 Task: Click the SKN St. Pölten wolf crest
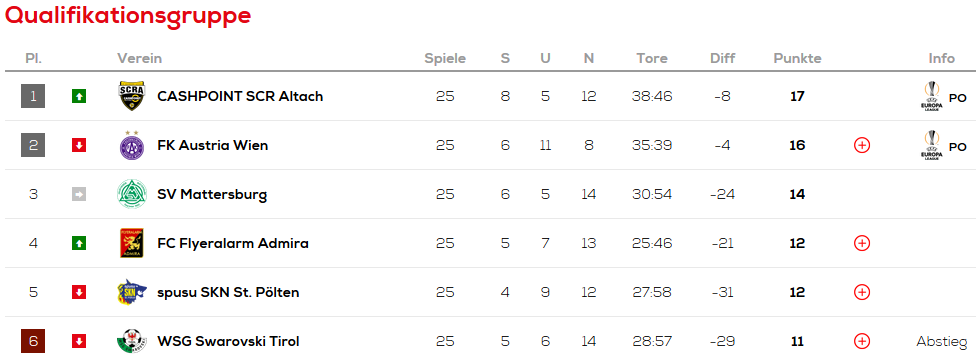point(131,292)
